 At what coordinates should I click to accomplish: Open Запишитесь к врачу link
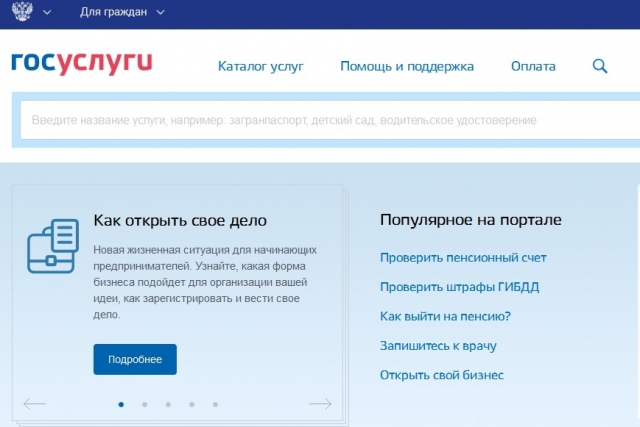pos(438,346)
